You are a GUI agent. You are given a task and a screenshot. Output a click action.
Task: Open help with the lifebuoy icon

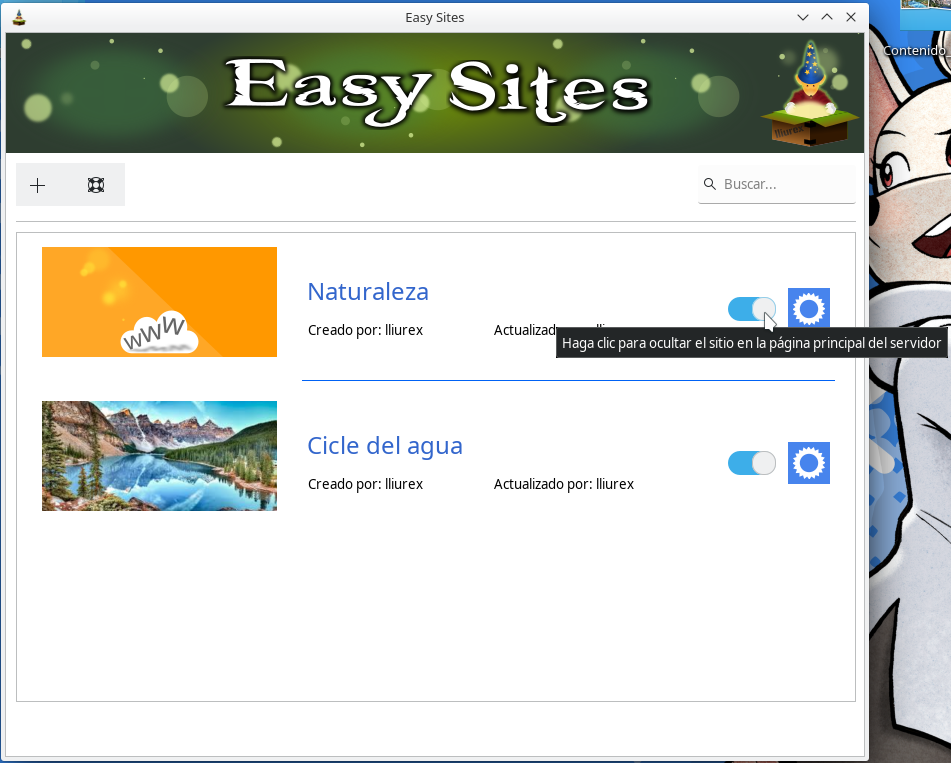point(96,185)
